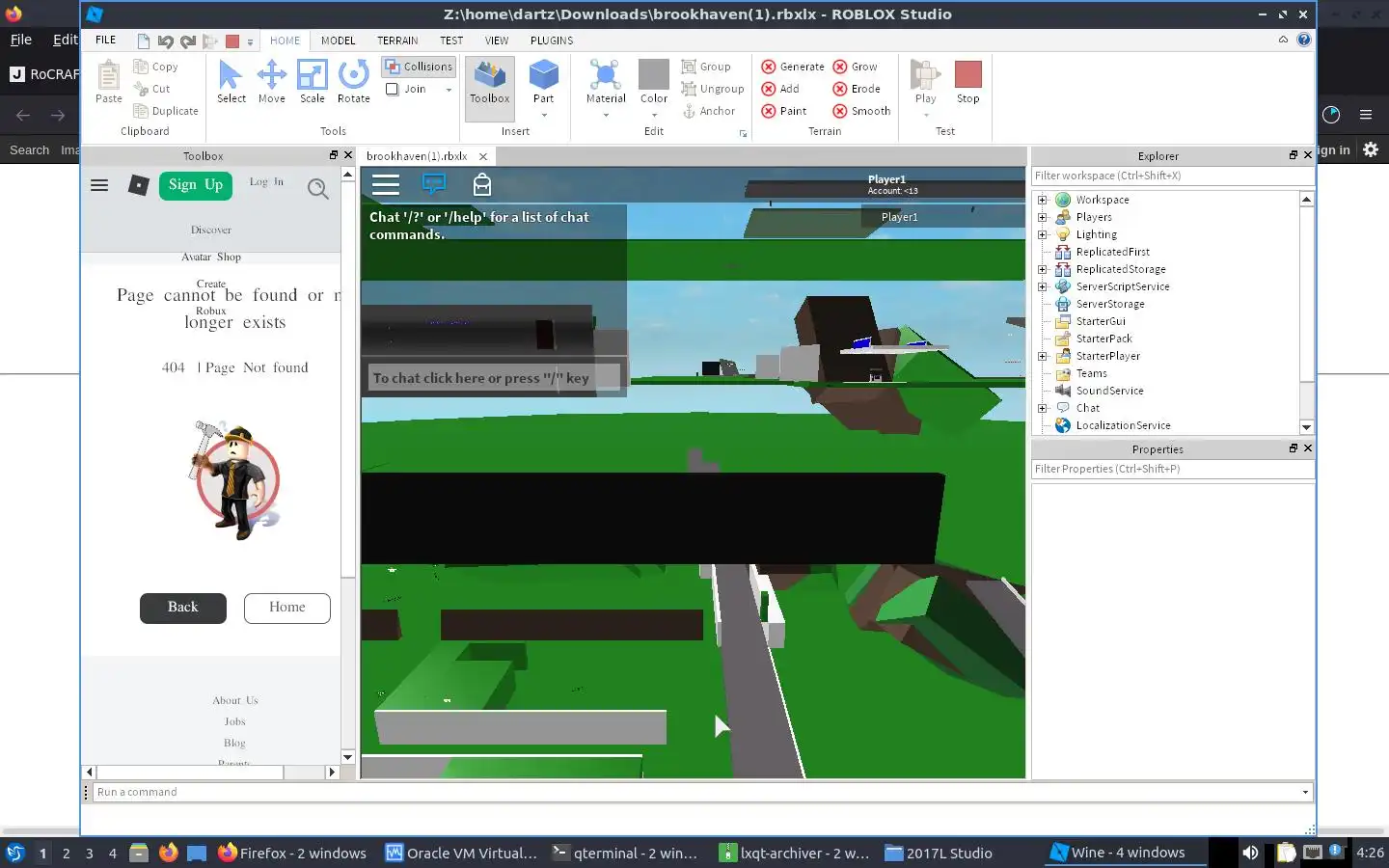Open the Color dropdown arrow
This screenshot has width=1389, height=868.
(x=654, y=115)
